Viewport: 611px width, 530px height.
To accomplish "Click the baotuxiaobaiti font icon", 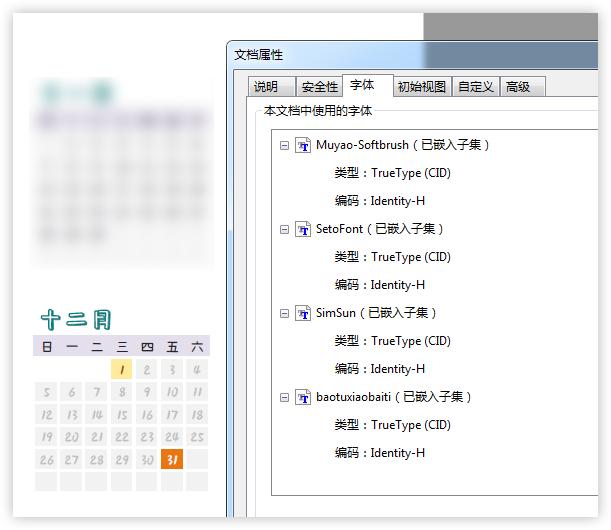I will point(303,398).
